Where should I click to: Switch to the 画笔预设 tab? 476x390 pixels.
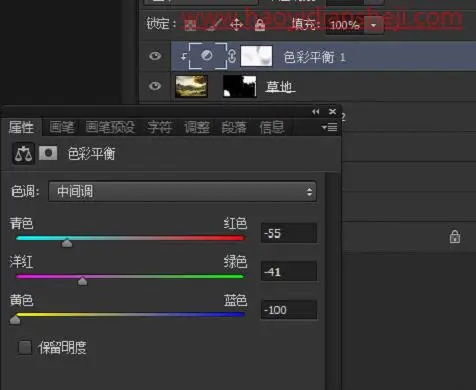(110, 127)
